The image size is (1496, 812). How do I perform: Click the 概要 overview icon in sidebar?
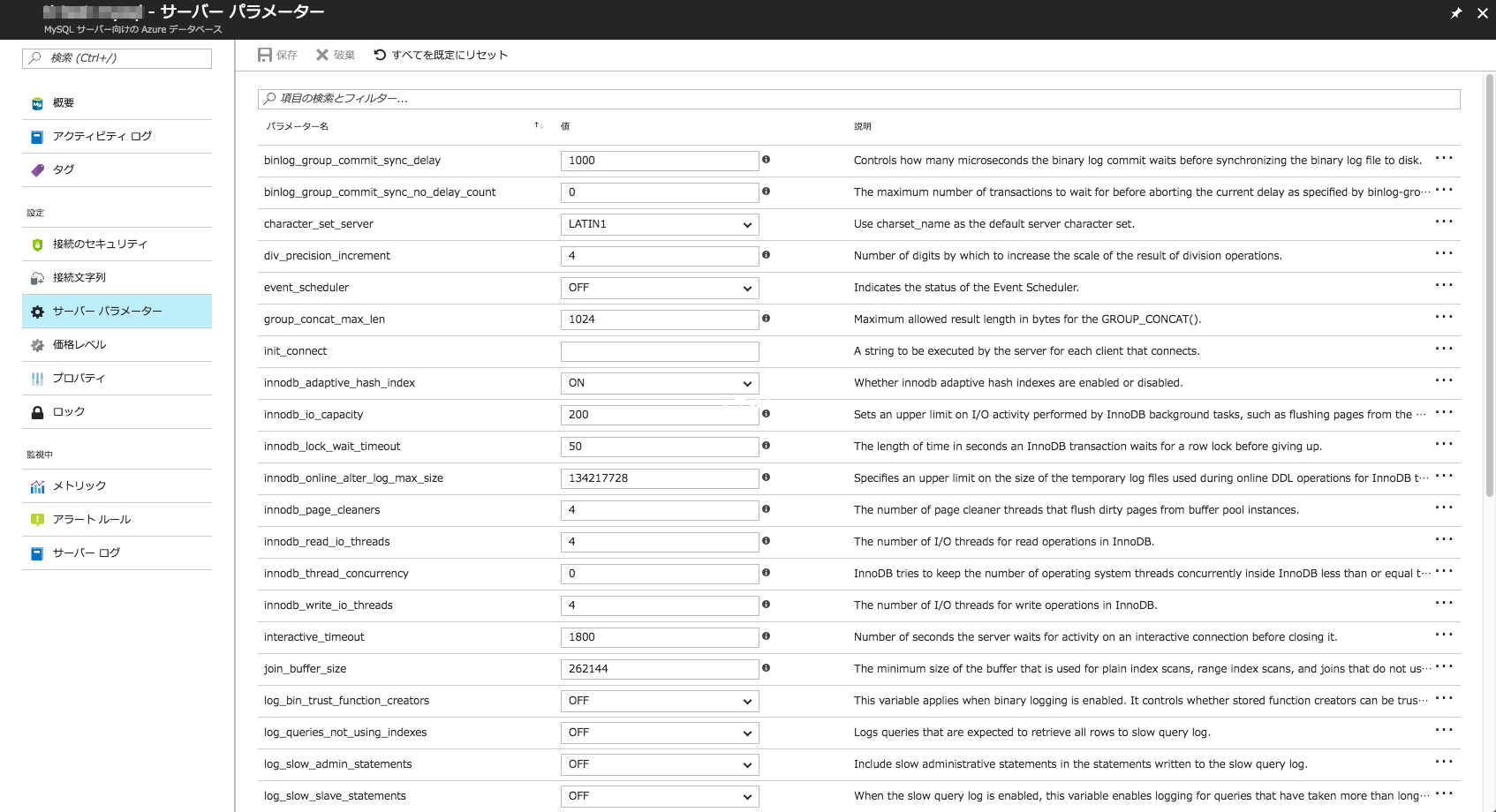point(37,103)
